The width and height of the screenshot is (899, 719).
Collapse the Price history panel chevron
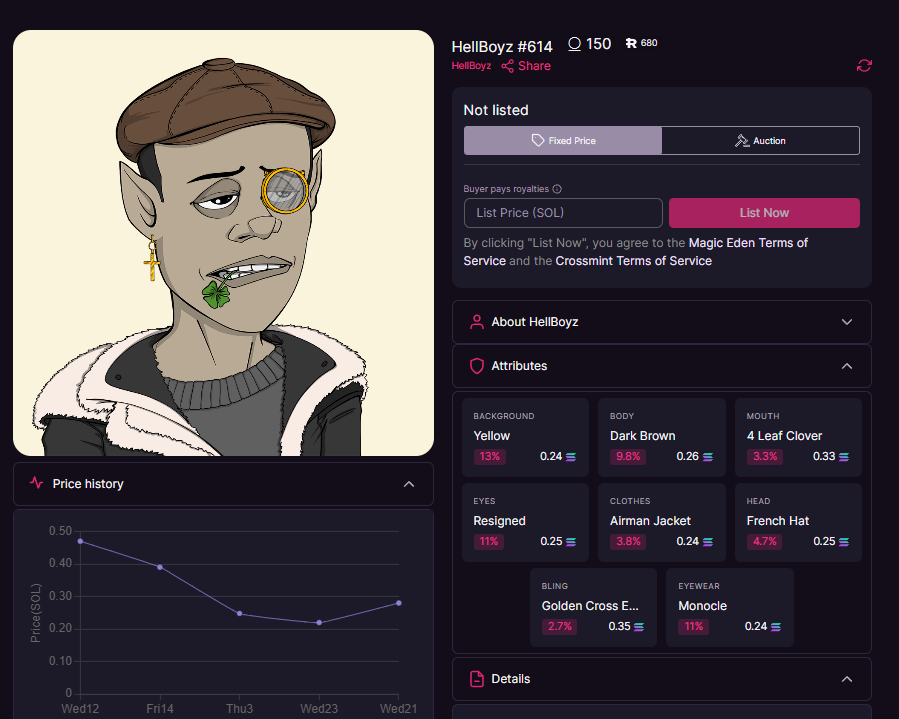(409, 484)
